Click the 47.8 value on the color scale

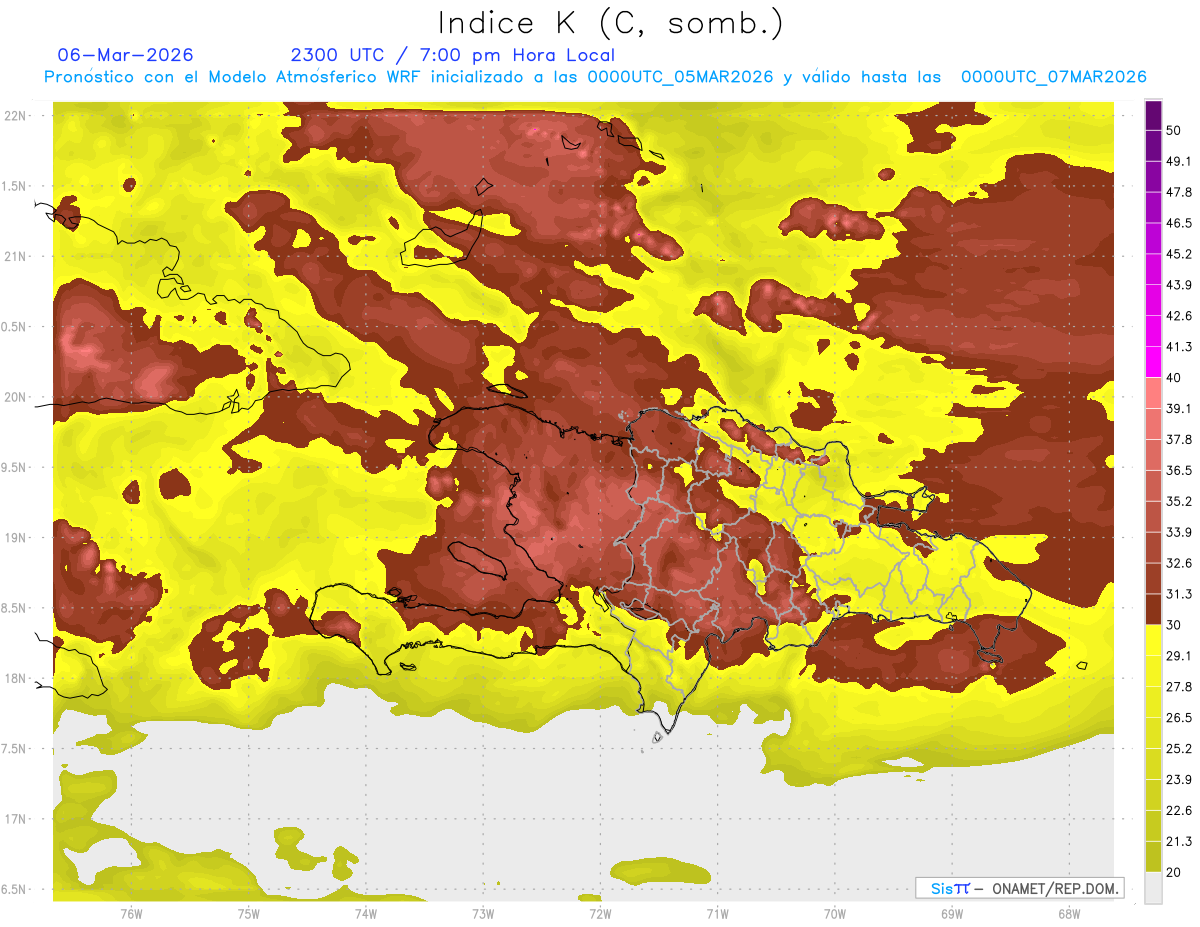[1179, 192]
